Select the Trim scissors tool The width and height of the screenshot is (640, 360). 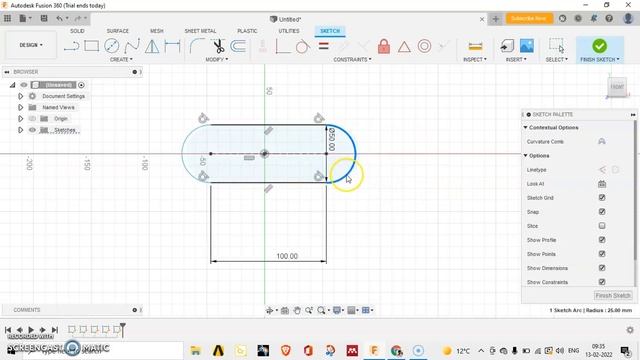(219, 46)
